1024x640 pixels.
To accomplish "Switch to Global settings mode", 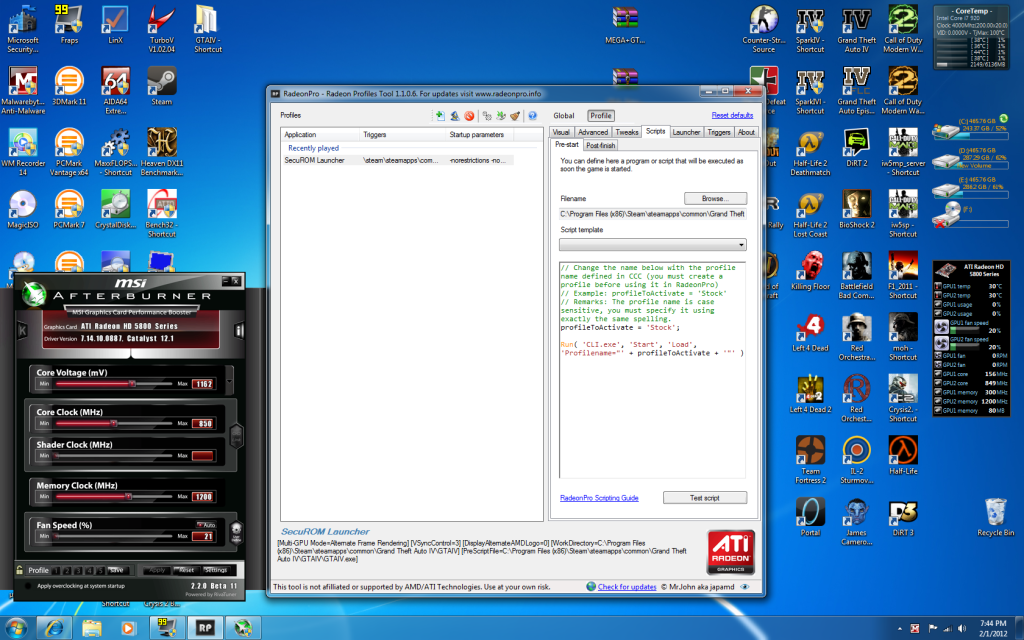I will (x=564, y=116).
